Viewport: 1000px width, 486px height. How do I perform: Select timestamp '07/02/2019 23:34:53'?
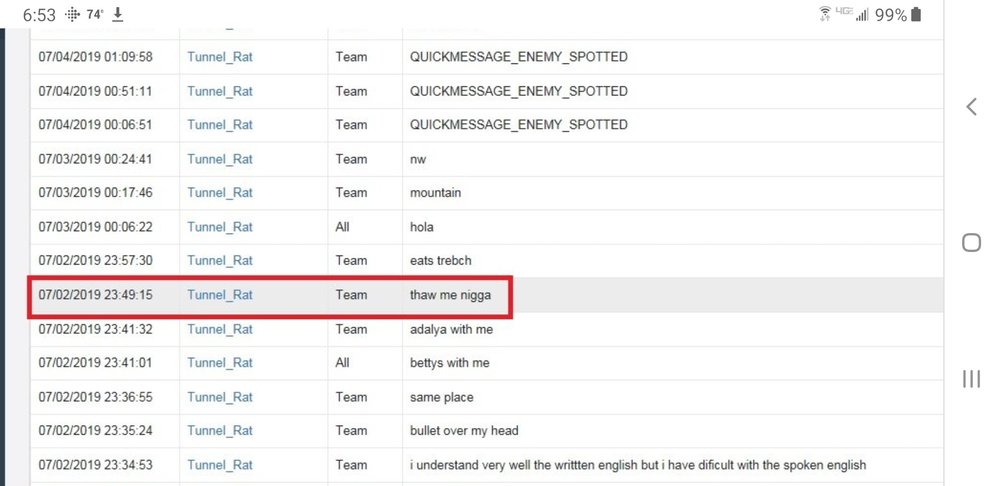[96, 465]
